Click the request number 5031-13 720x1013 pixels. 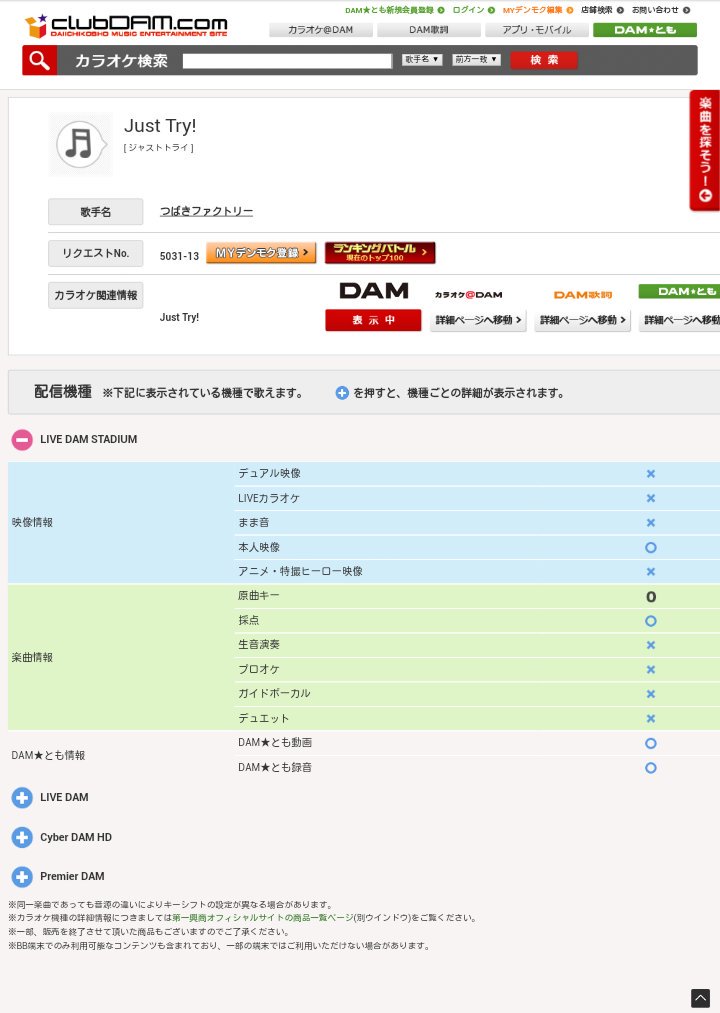tap(179, 256)
